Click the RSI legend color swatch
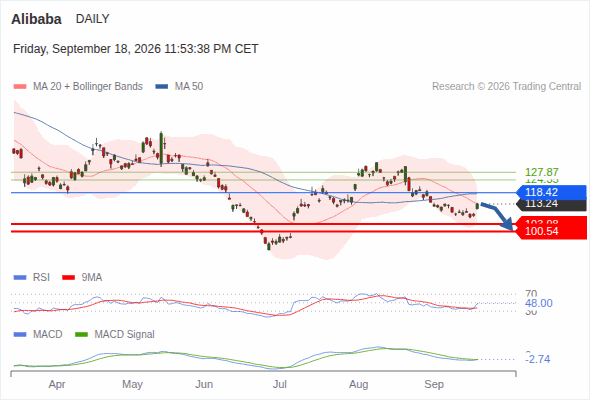 pyautogui.click(x=20, y=278)
